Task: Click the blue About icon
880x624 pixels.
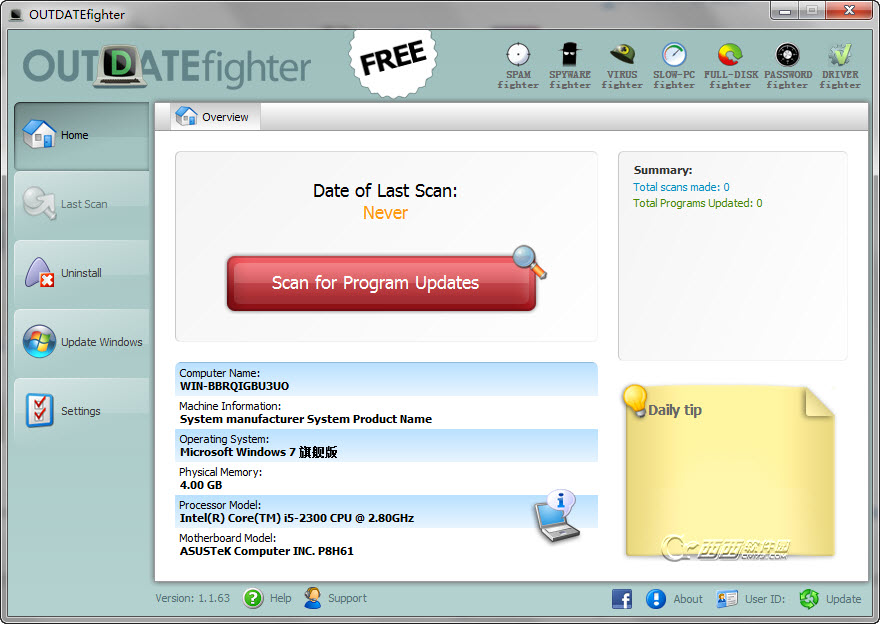Action: (x=656, y=599)
